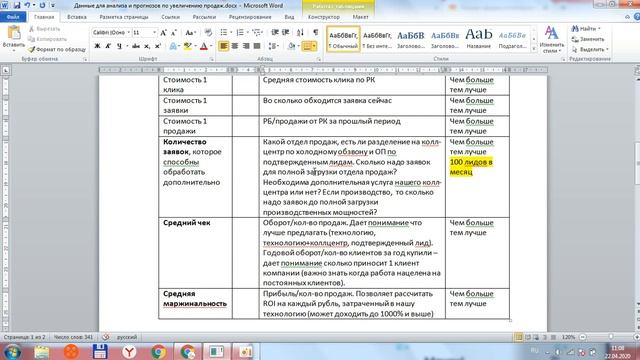Click the Shrink Font icon
The image size is (640, 360).
tap(173, 33)
